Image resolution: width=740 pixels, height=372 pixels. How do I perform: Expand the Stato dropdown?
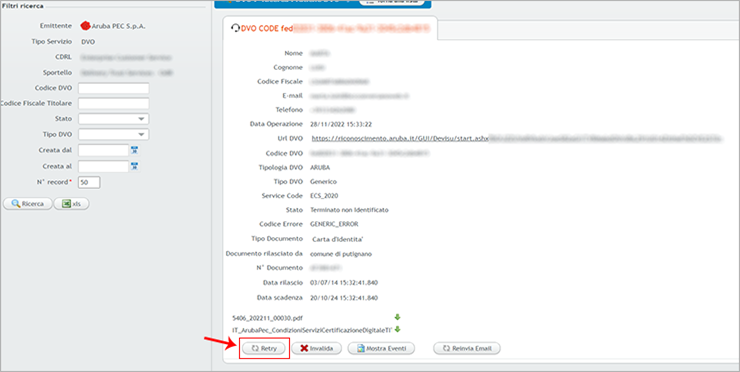(x=114, y=119)
